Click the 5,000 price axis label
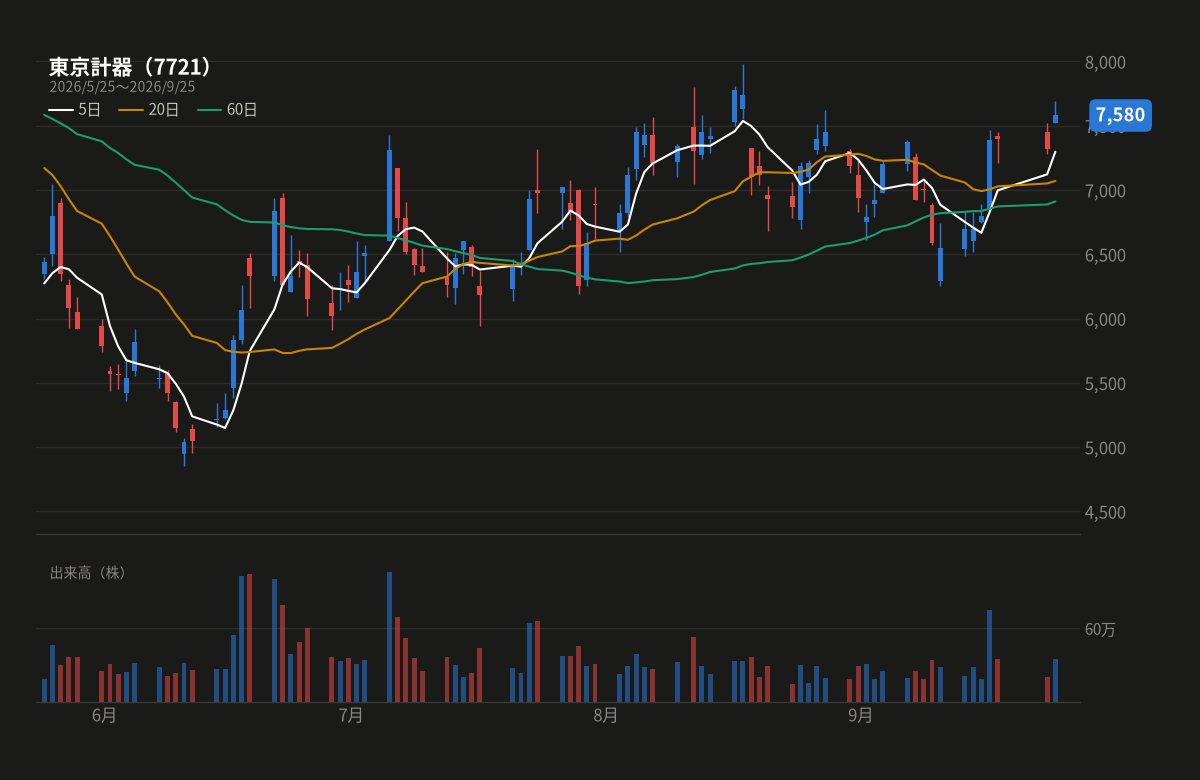This screenshot has width=1200, height=780. [x=1105, y=447]
